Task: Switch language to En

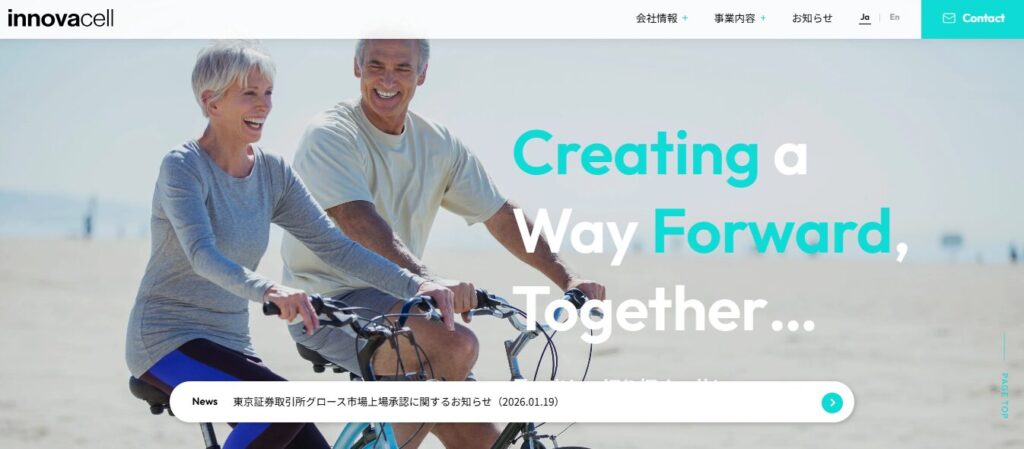Action: pyautogui.click(x=895, y=18)
